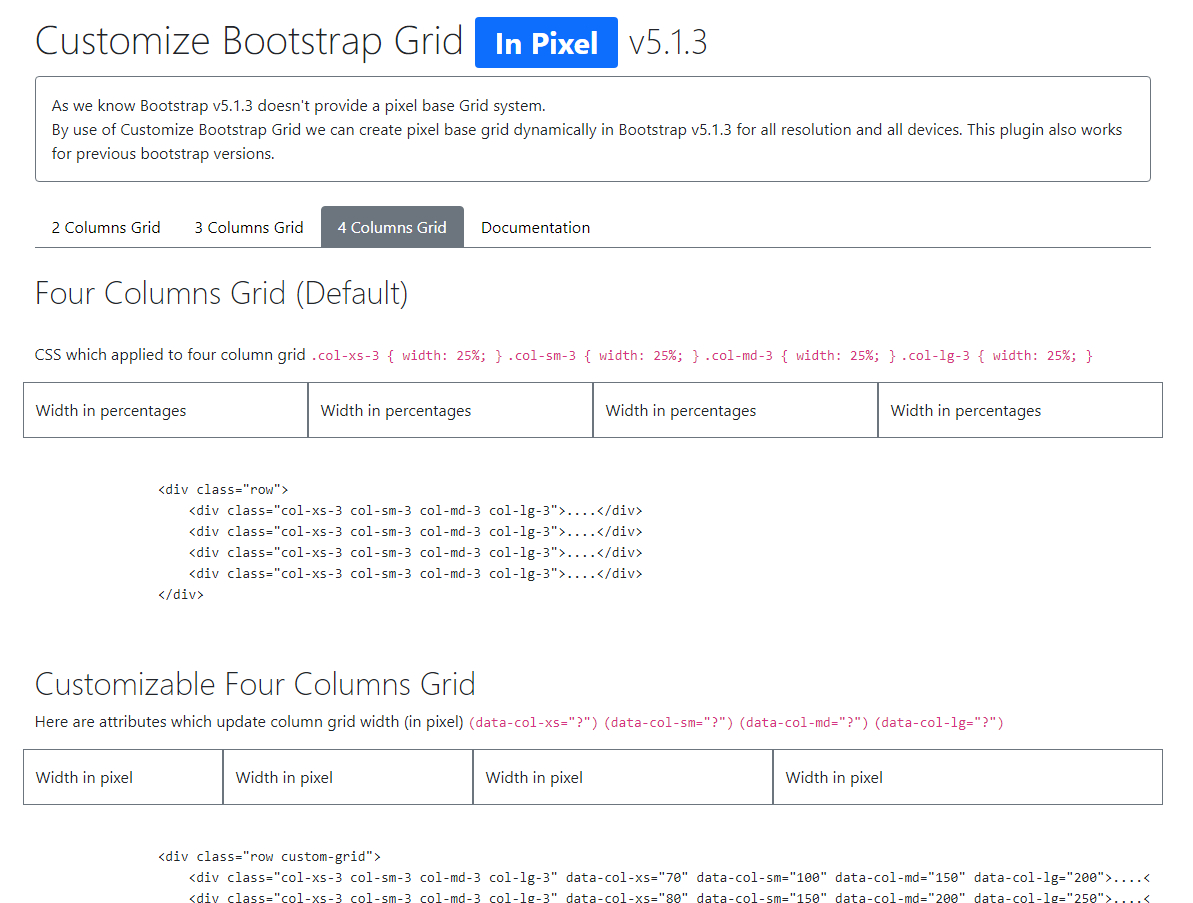Click the first Width in percentages cell
The image size is (1193, 903).
point(166,410)
